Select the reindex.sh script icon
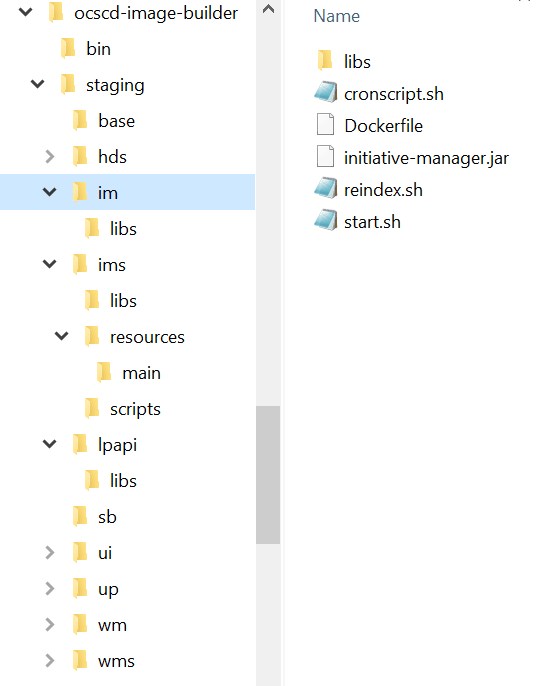The height and width of the screenshot is (686, 548). click(x=325, y=189)
